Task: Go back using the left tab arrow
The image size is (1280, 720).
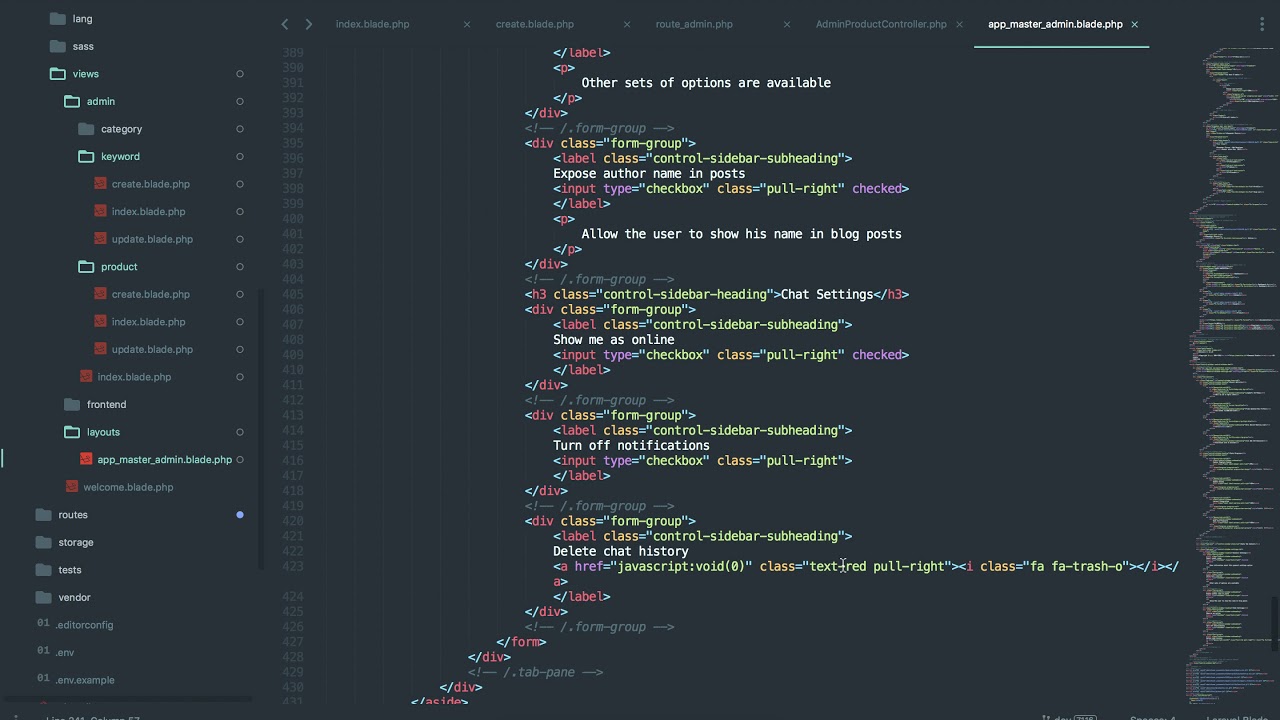Action: 285,24
